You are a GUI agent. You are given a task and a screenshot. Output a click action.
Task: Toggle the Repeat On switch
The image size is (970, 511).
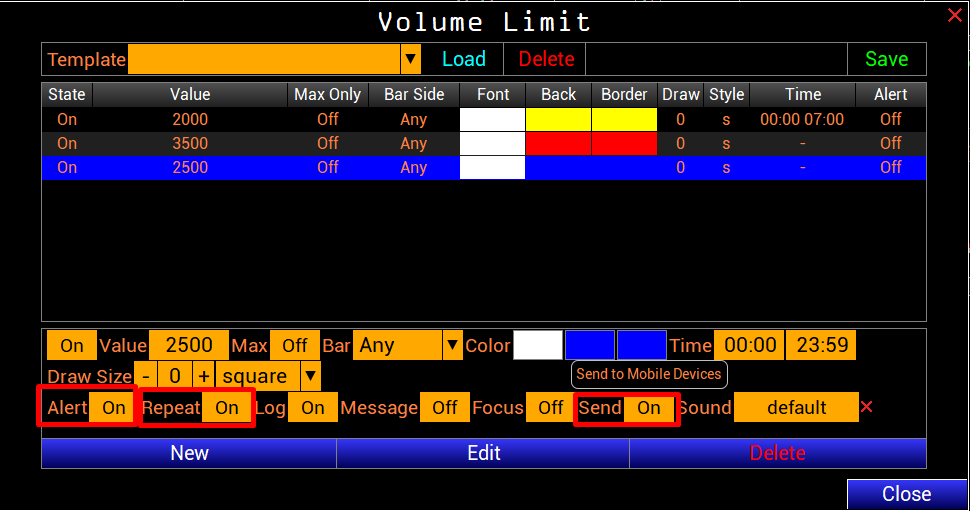227,407
